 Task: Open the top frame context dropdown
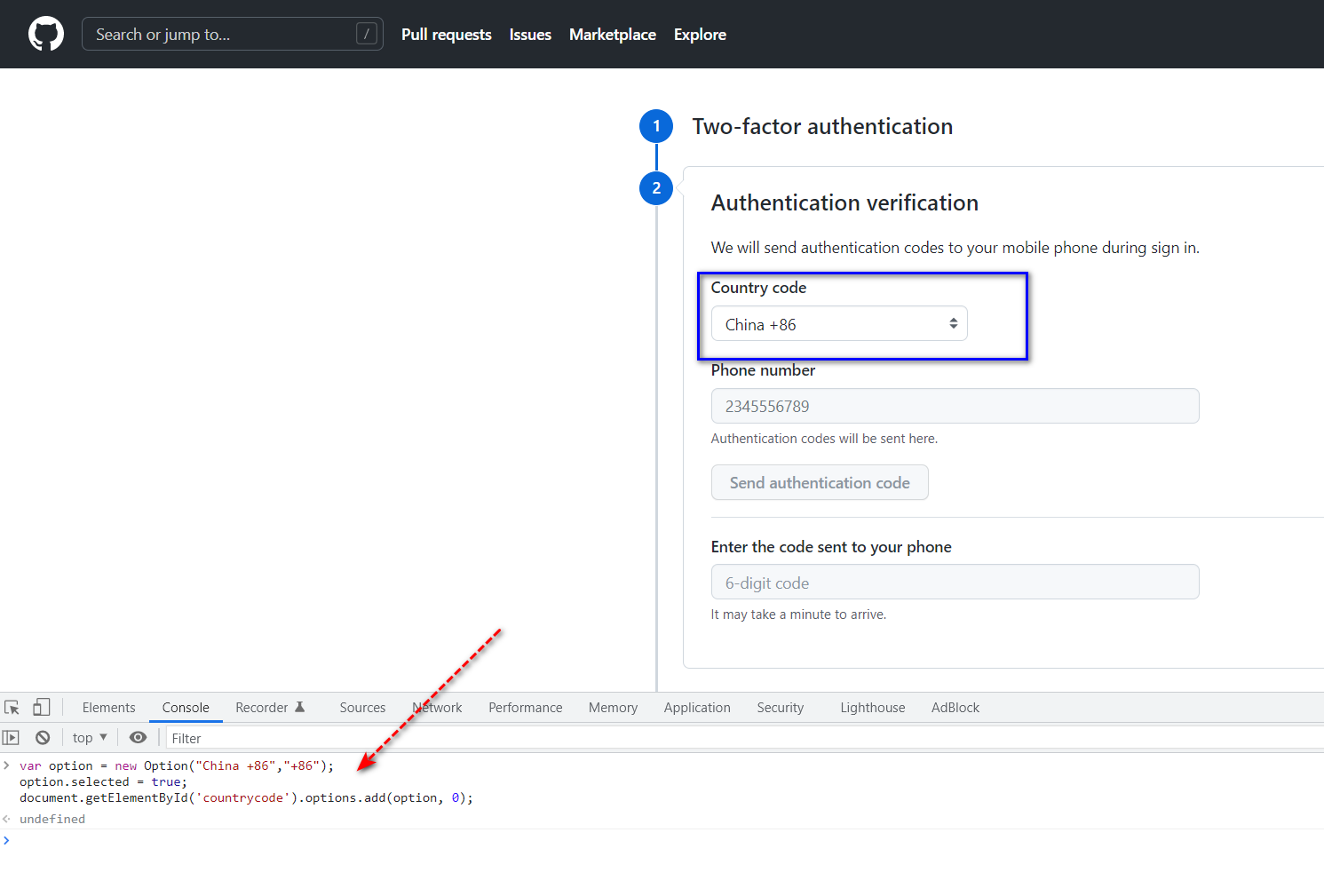tap(89, 737)
